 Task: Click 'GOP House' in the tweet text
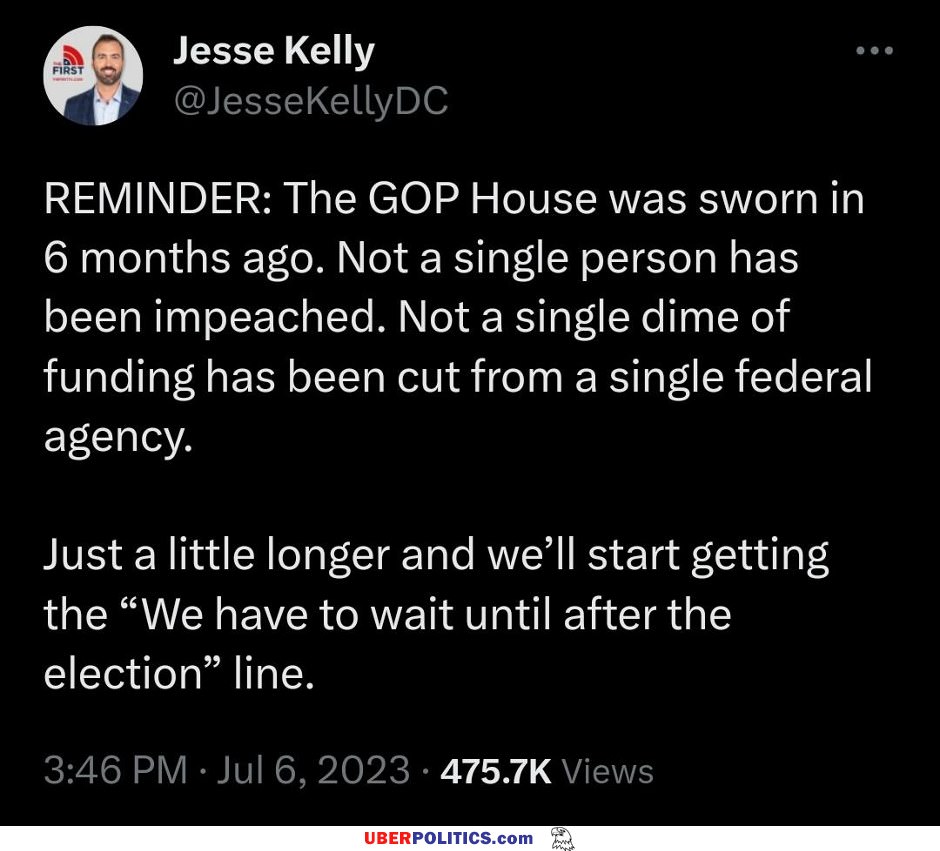click(482, 198)
